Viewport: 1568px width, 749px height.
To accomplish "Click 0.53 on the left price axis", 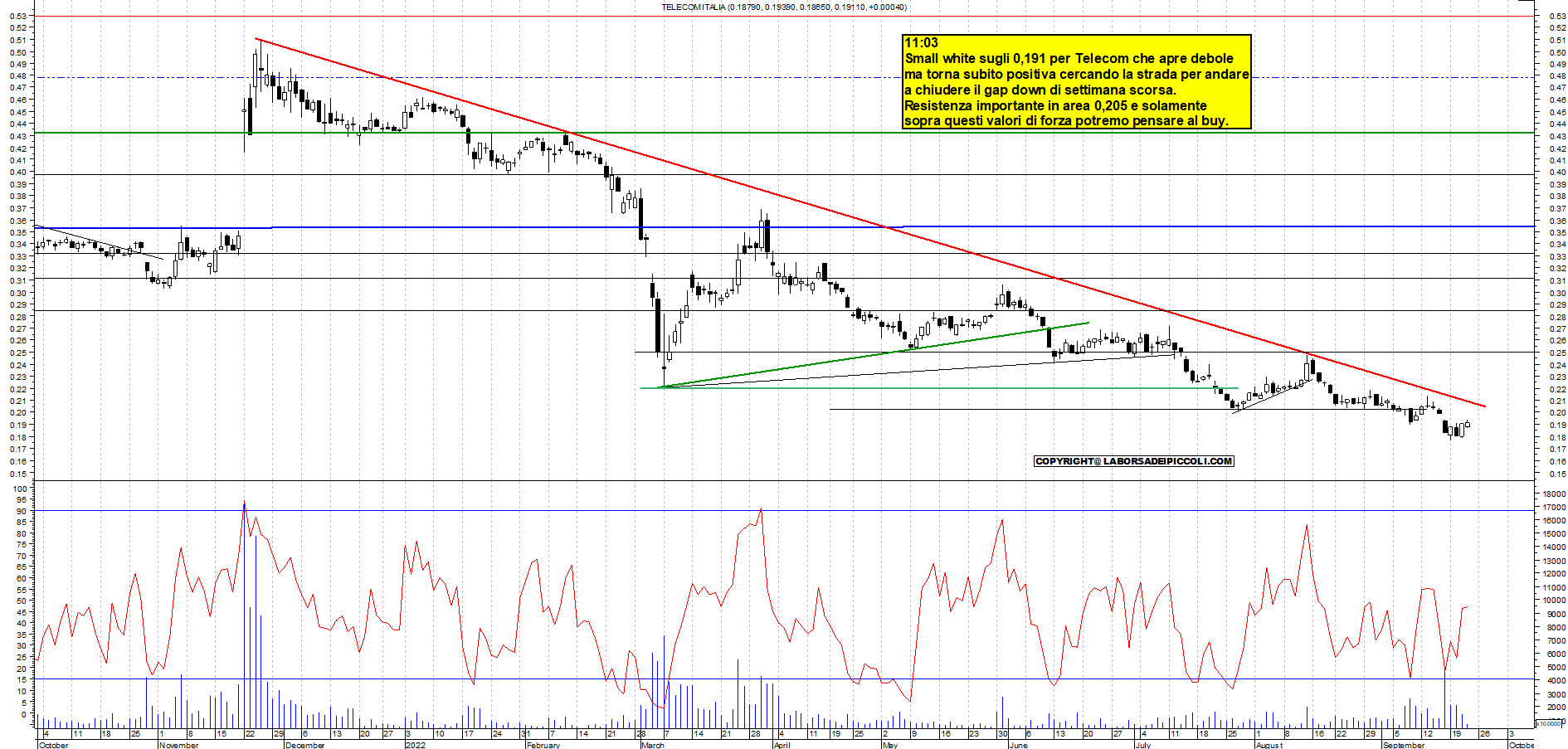I will [18, 16].
